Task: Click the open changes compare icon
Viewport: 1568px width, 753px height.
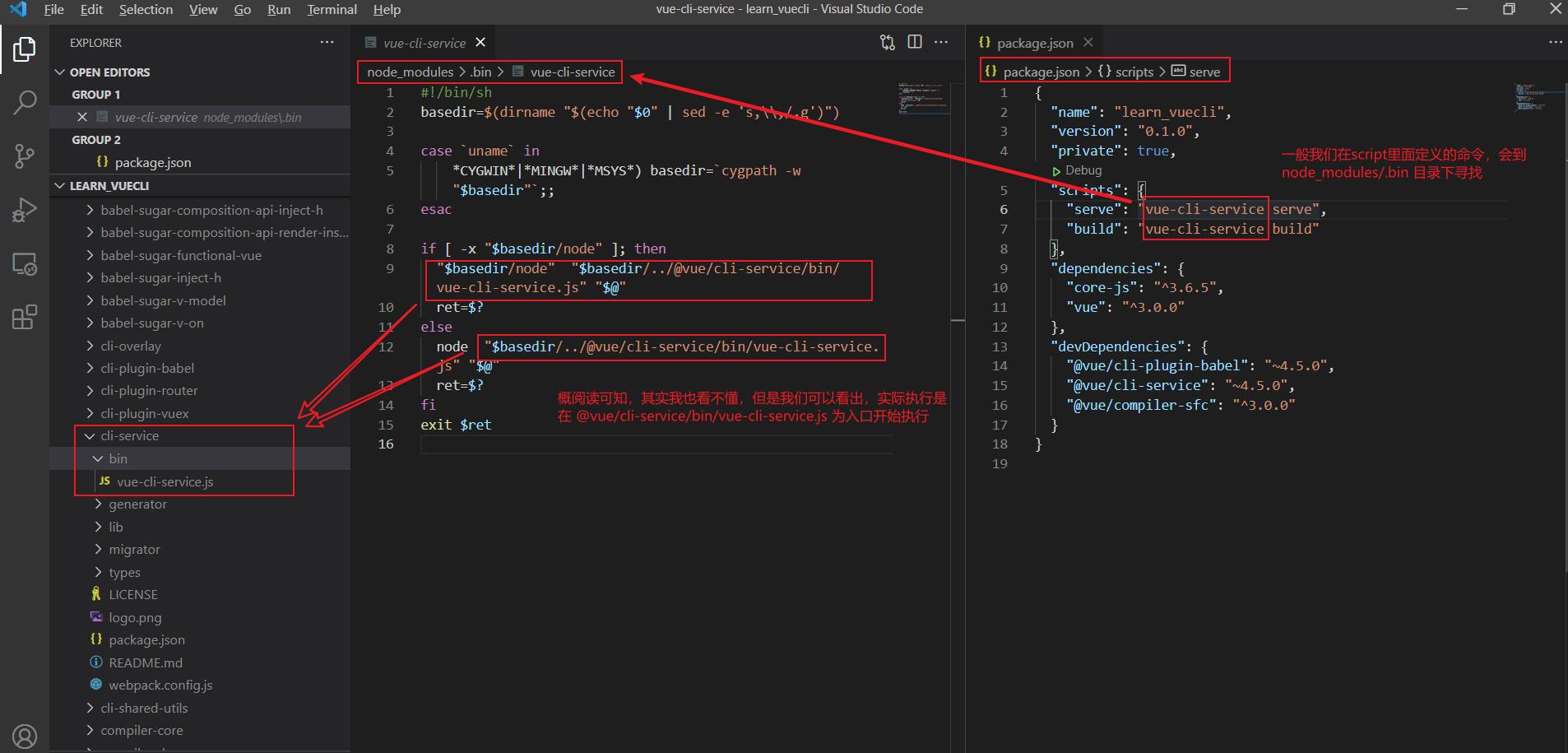Action: coord(888,42)
